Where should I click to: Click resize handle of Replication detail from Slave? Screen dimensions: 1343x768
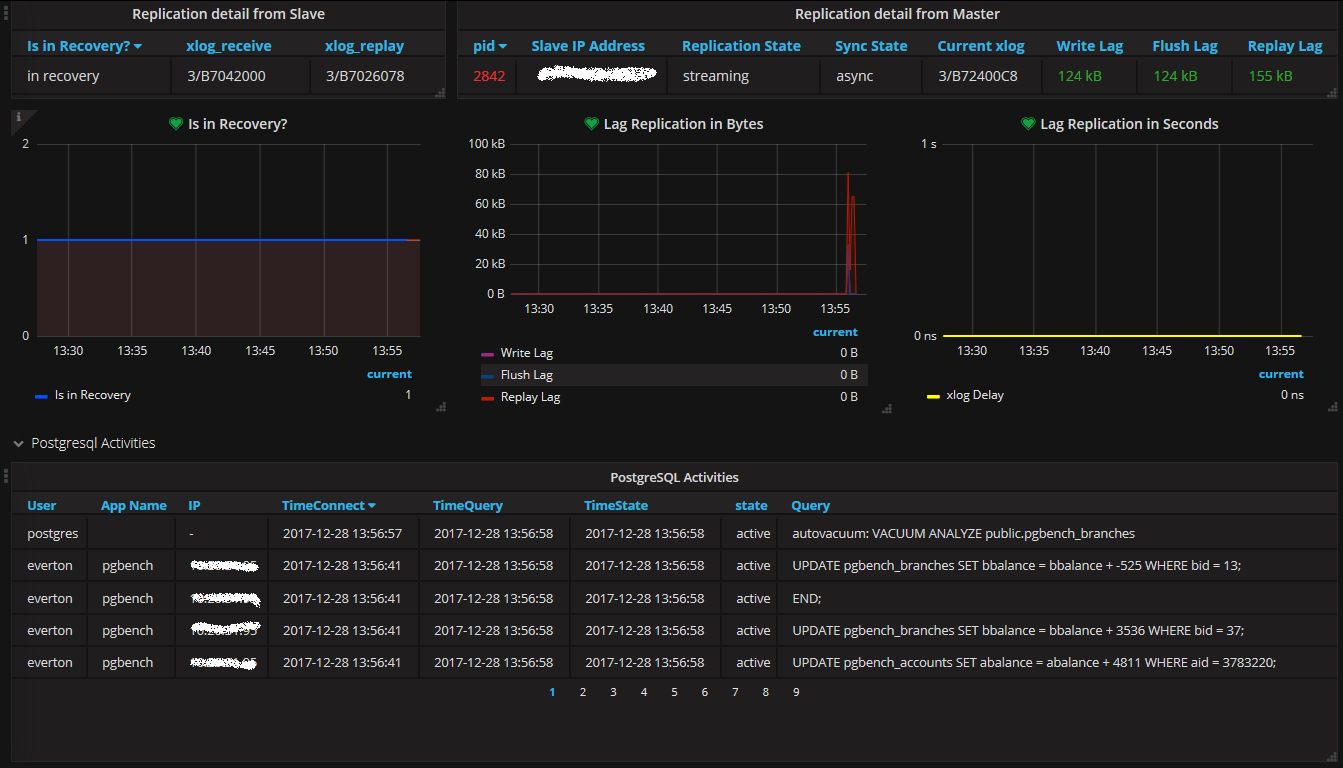(440, 93)
